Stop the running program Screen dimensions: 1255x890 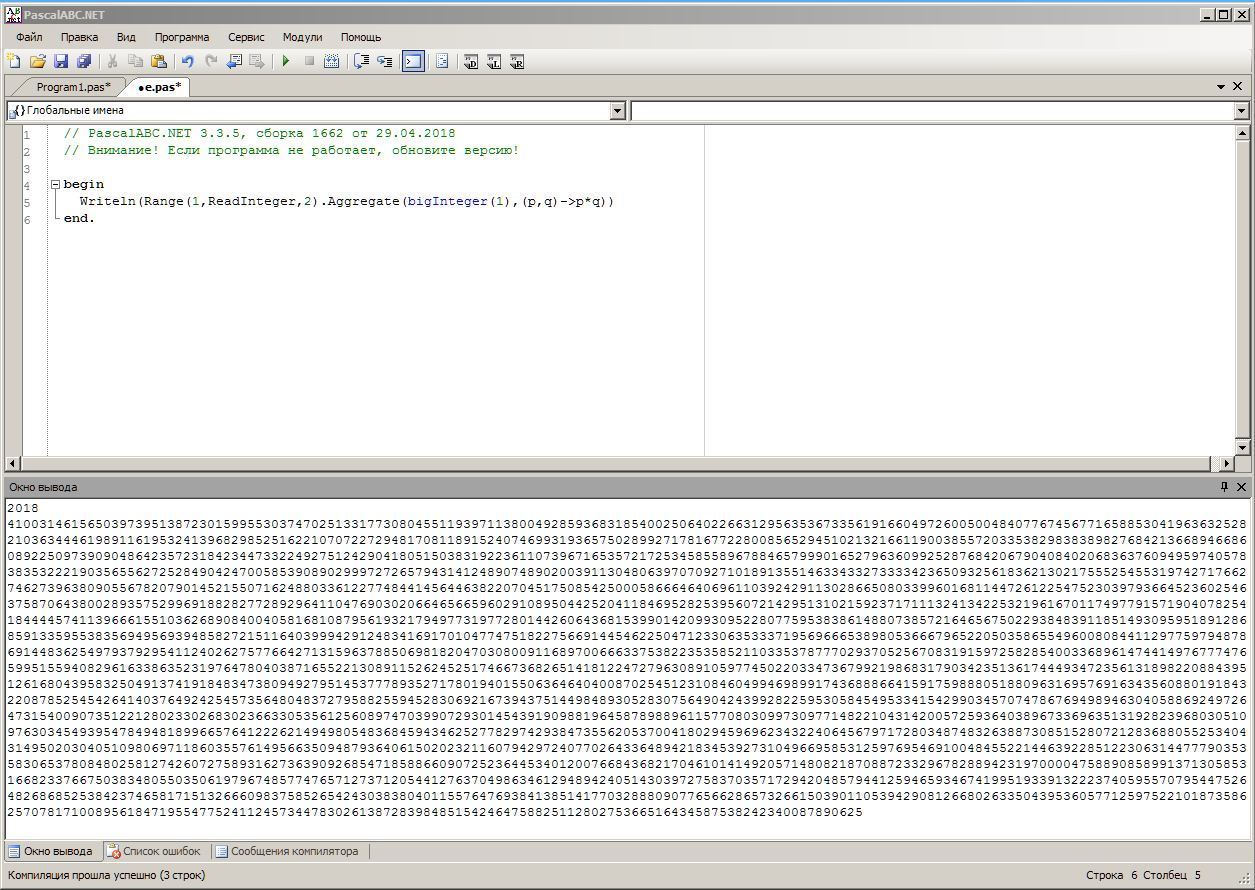click(309, 62)
